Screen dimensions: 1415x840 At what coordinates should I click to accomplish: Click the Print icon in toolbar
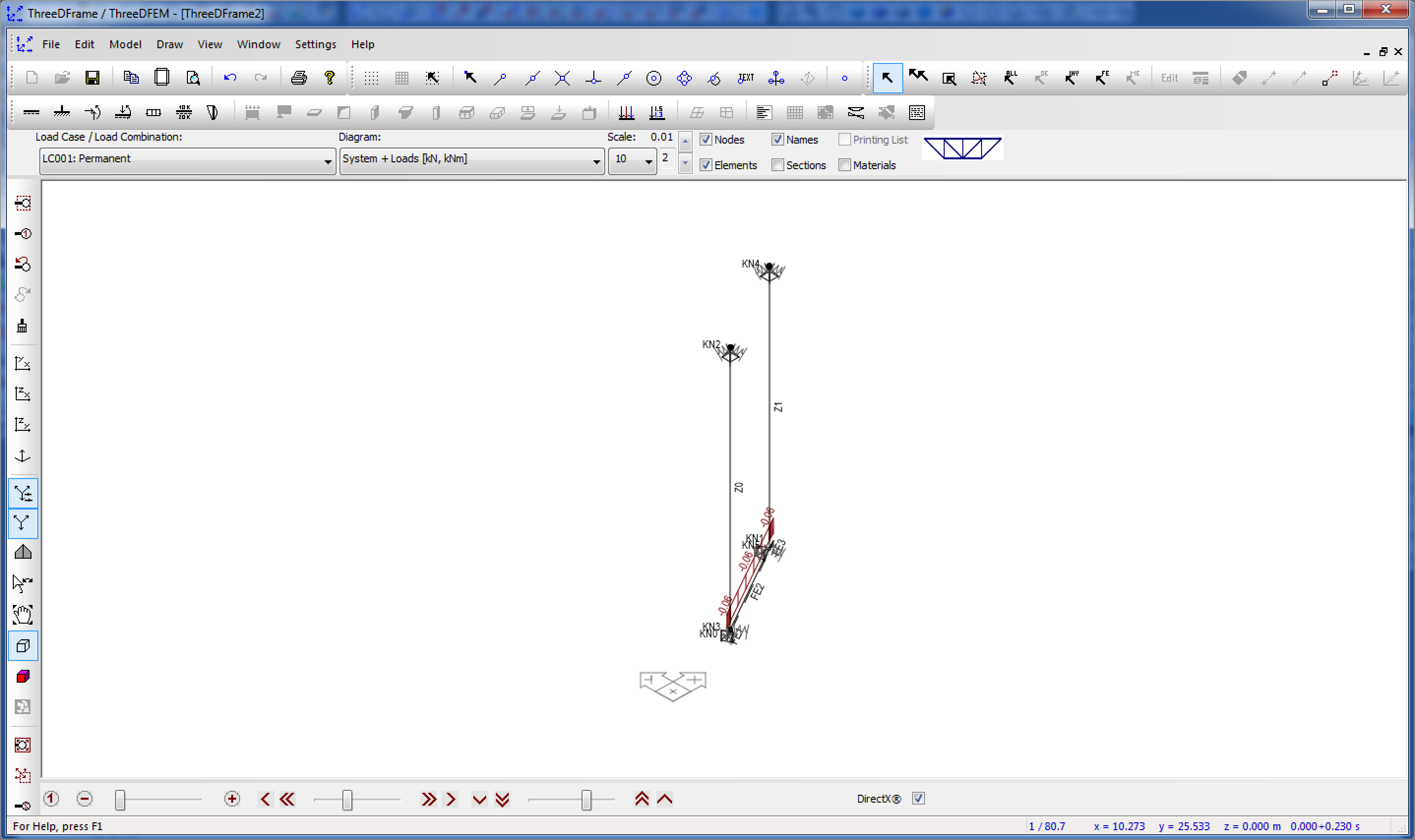tap(299, 78)
